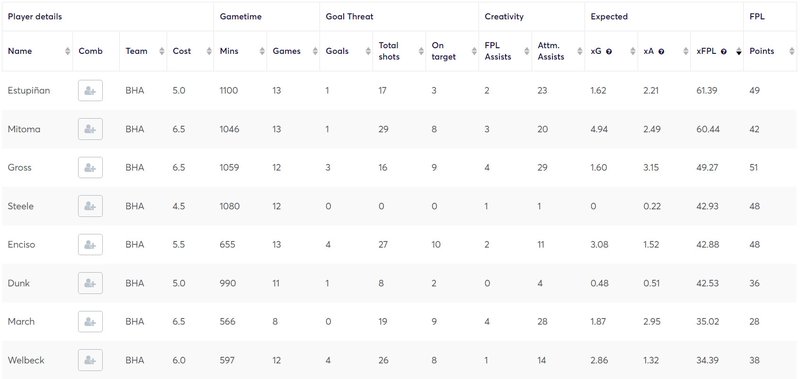This screenshot has height=379, width=800.
Task: Click Gross compare add-player icon
Action: pos(90,167)
